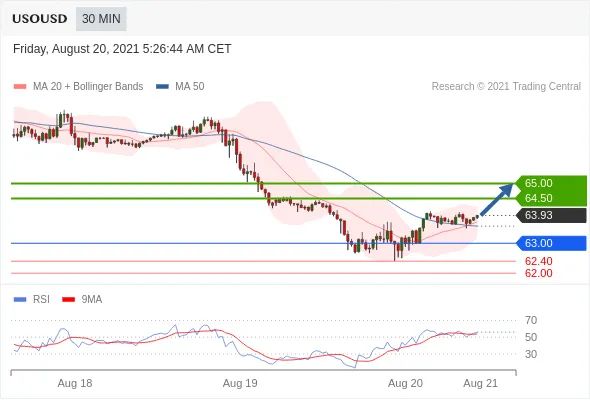Click the red 9MA legend swatch
Image resolution: width=590 pixels, height=400 pixels.
(68, 300)
